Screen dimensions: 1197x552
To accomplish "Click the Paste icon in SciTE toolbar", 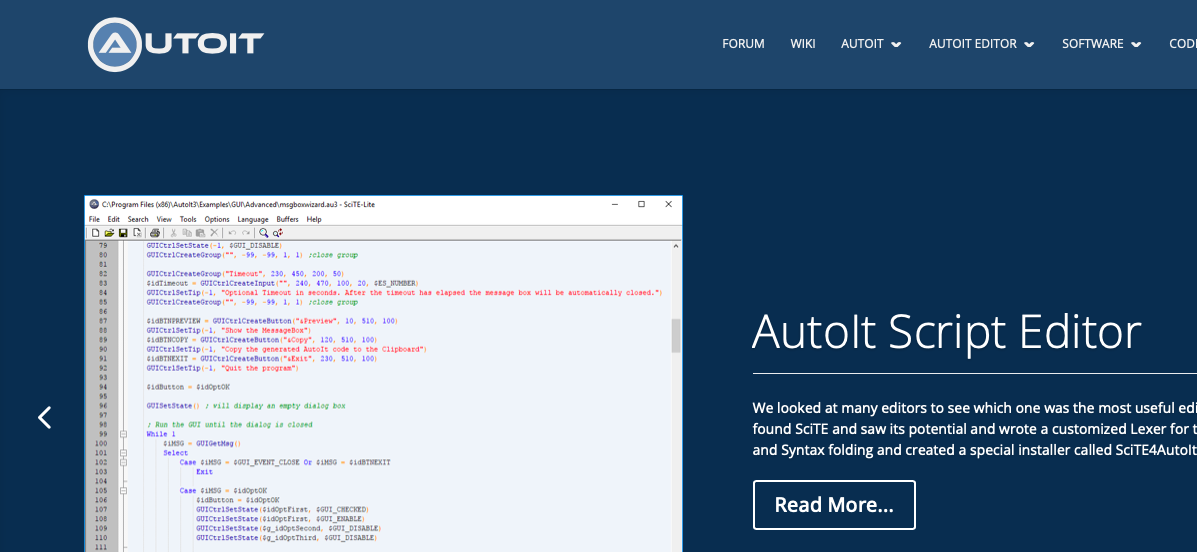I will click(x=200, y=233).
